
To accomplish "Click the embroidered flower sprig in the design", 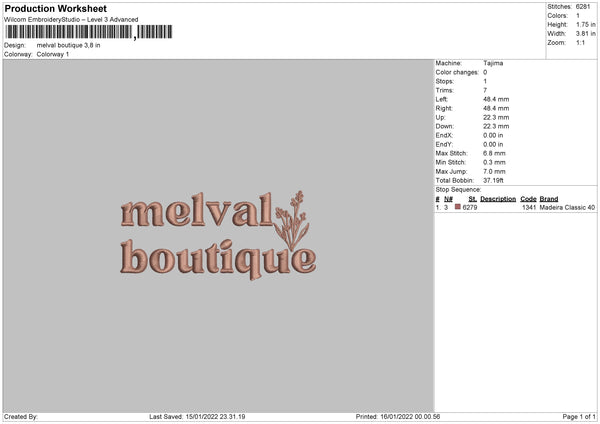I will click(292, 220).
